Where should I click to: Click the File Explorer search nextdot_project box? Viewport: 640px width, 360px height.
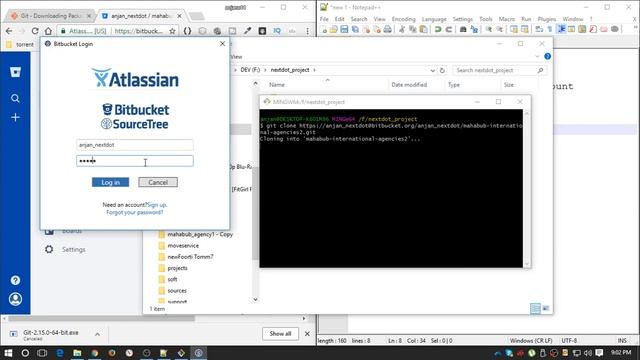coord(499,70)
